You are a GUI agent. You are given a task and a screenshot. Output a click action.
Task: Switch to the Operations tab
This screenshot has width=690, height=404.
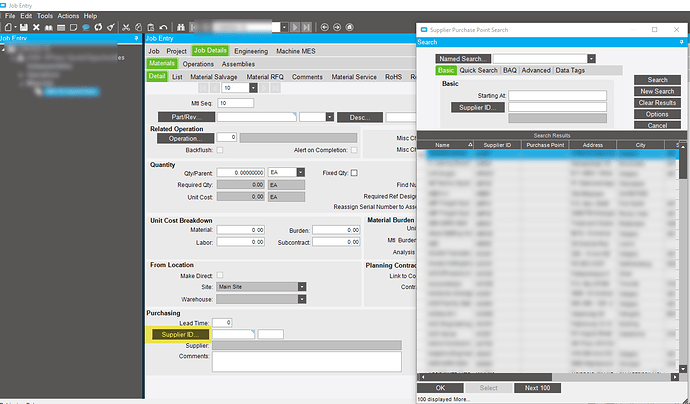tap(198, 64)
